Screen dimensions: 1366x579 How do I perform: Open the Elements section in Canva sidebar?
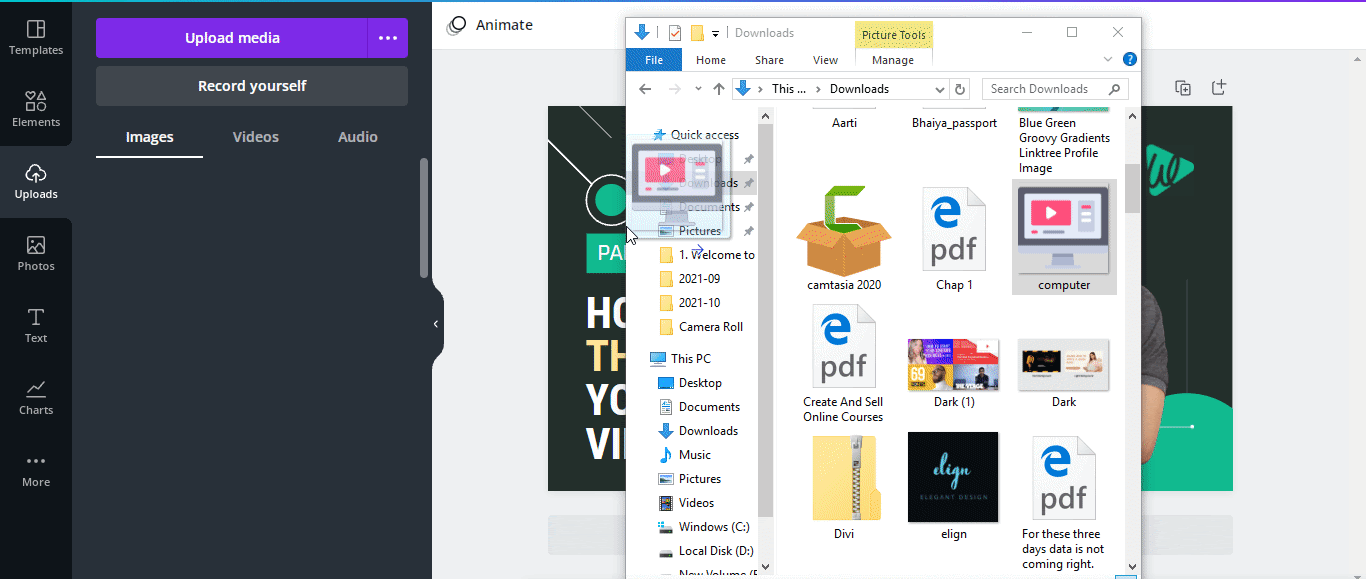(x=36, y=110)
